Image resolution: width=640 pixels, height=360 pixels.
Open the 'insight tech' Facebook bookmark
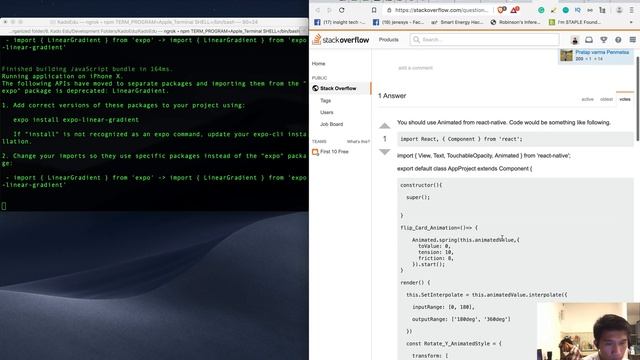click(x=340, y=22)
